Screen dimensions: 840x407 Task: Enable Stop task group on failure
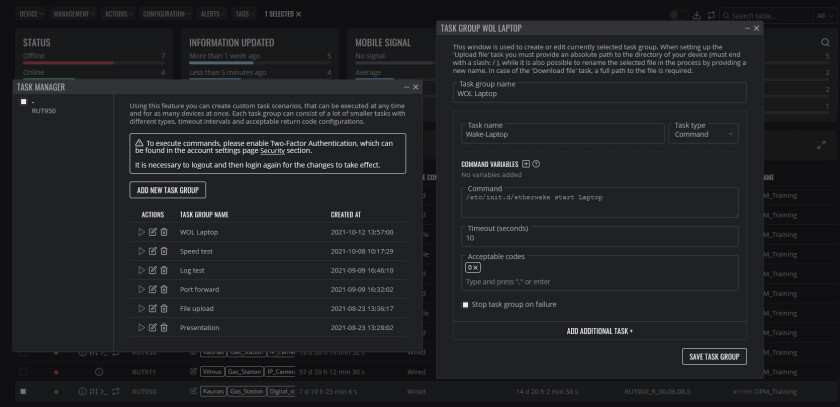pos(466,305)
